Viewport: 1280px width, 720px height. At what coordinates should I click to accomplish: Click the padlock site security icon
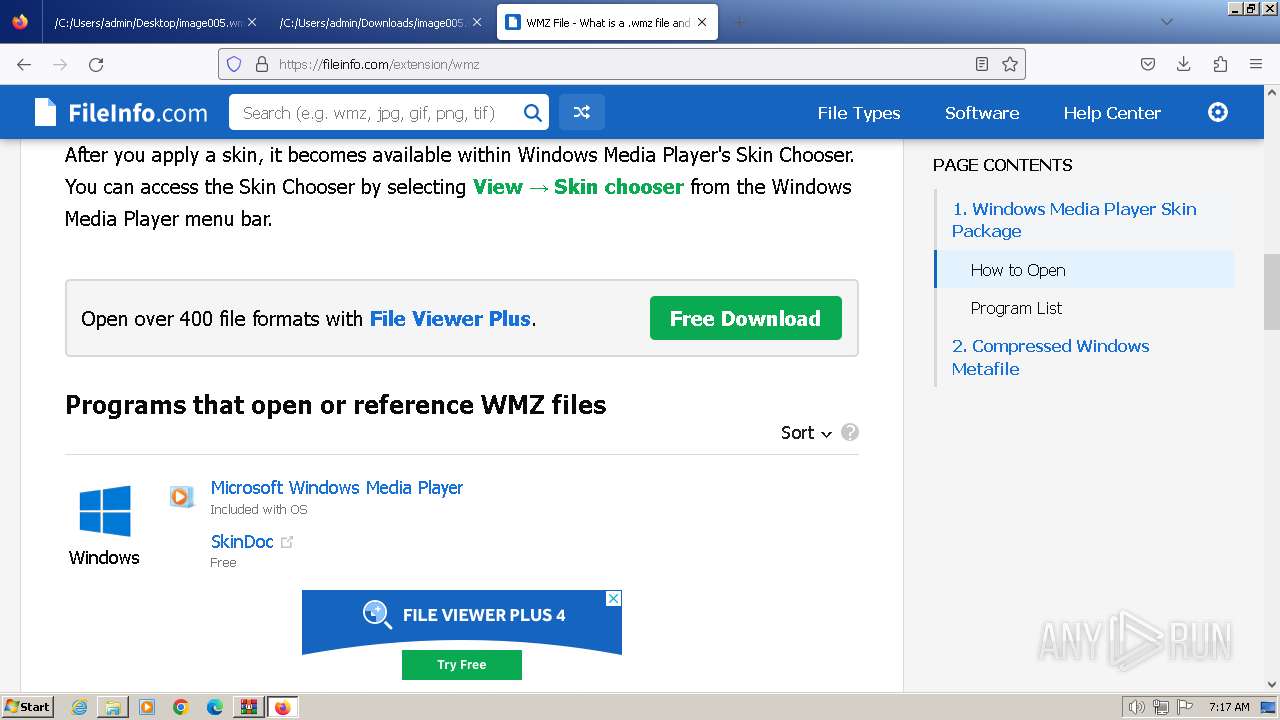[x=262, y=64]
